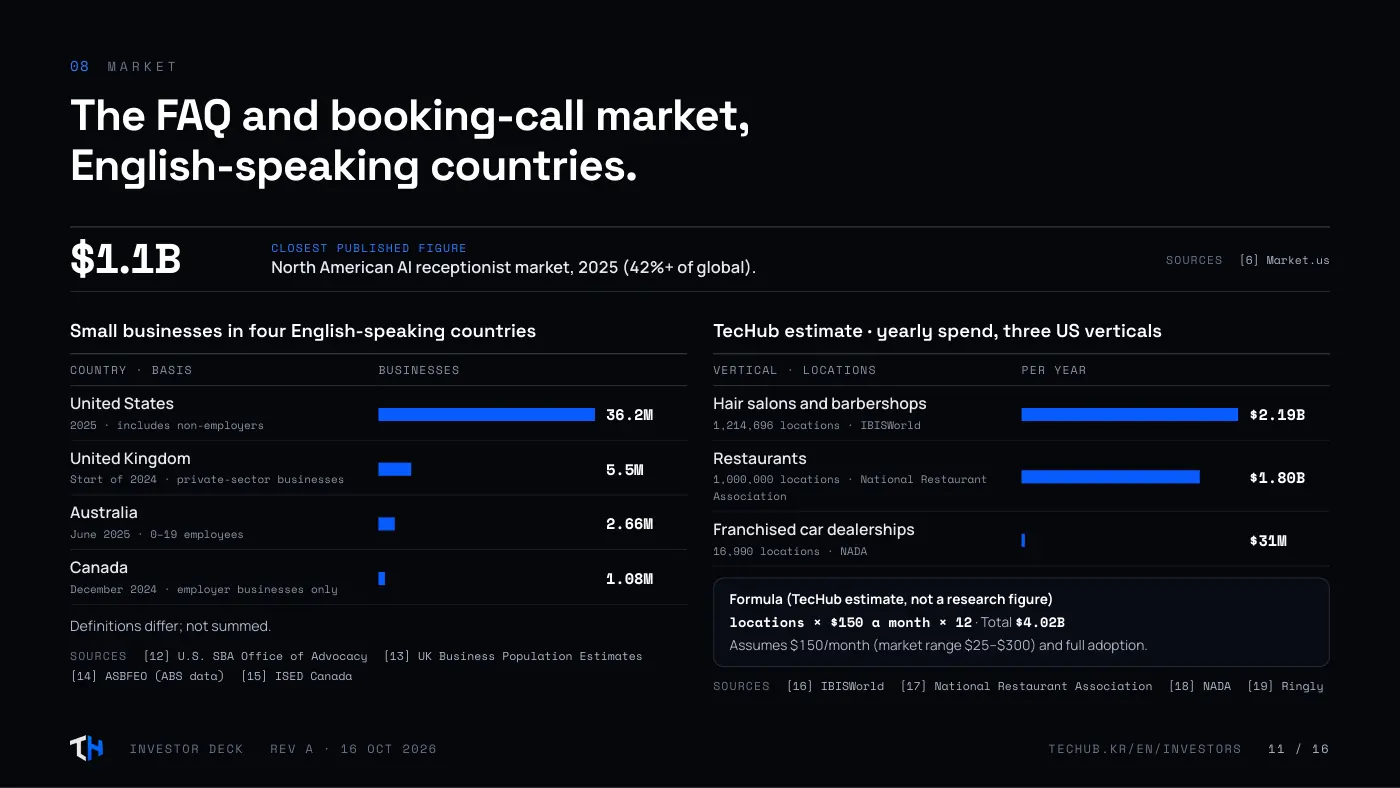This screenshot has width=1400, height=788.
Task: Select the United States blue bar
Action: (486, 415)
